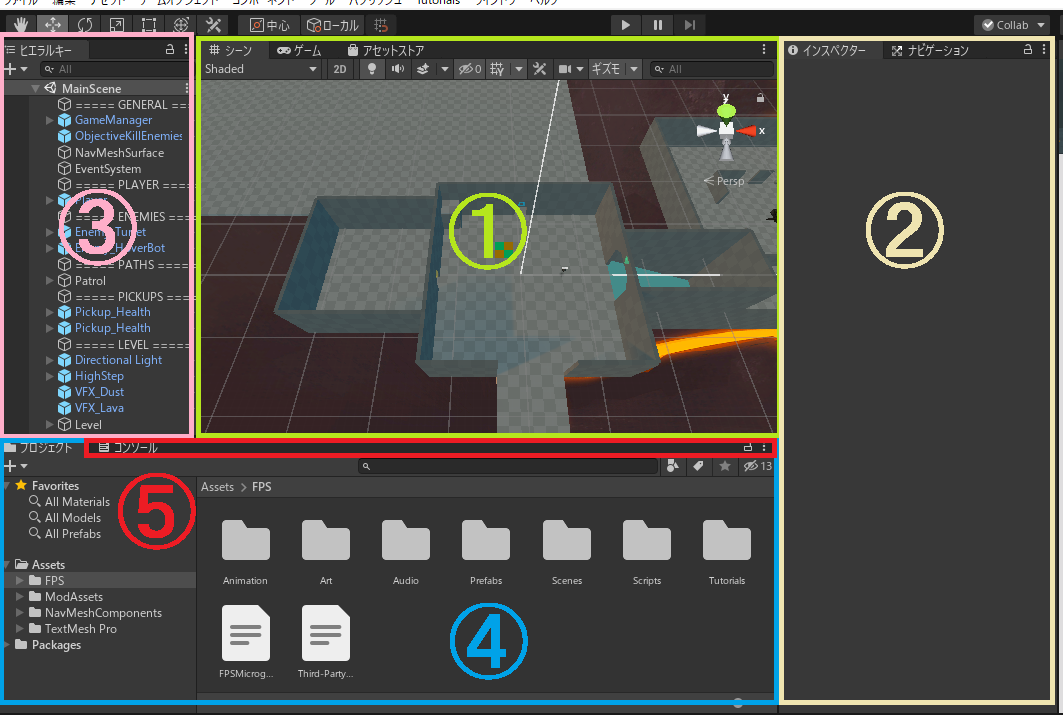Open the コンソール tab

(x=128, y=448)
